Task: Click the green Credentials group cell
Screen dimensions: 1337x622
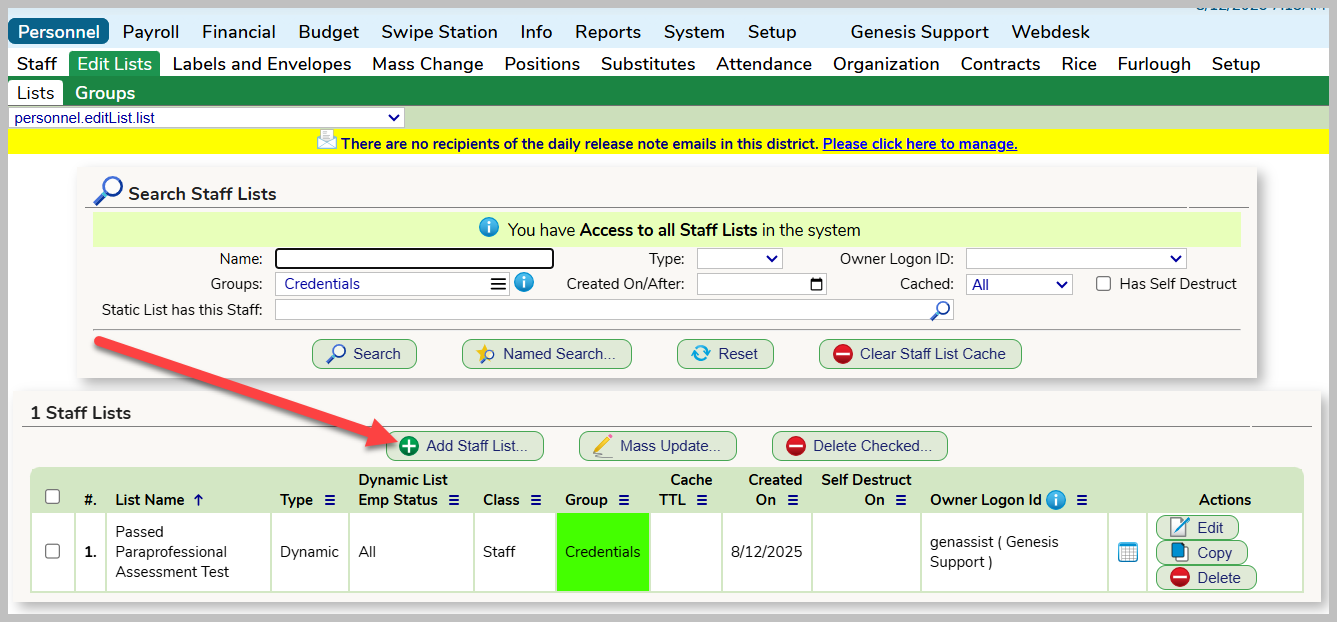Action: pyautogui.click(x=603, y=552)
